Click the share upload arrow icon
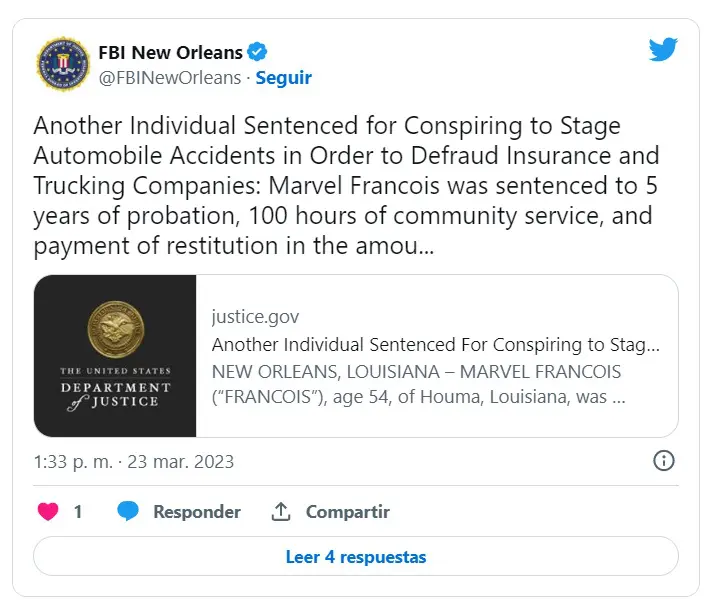This screenshot has width=712, height=607. tap(281, 512)
